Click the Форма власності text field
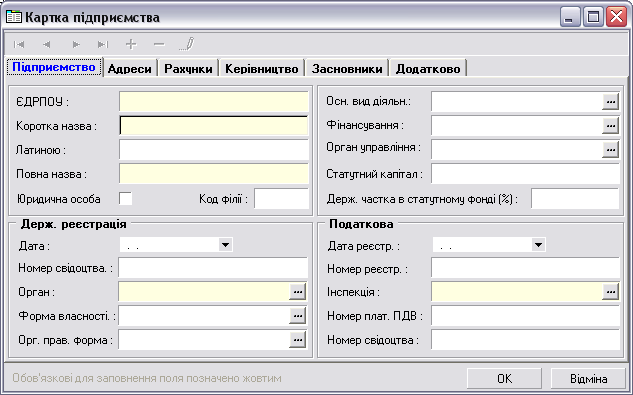This screenshot has width=633, height=395. (x=204, y=316)
